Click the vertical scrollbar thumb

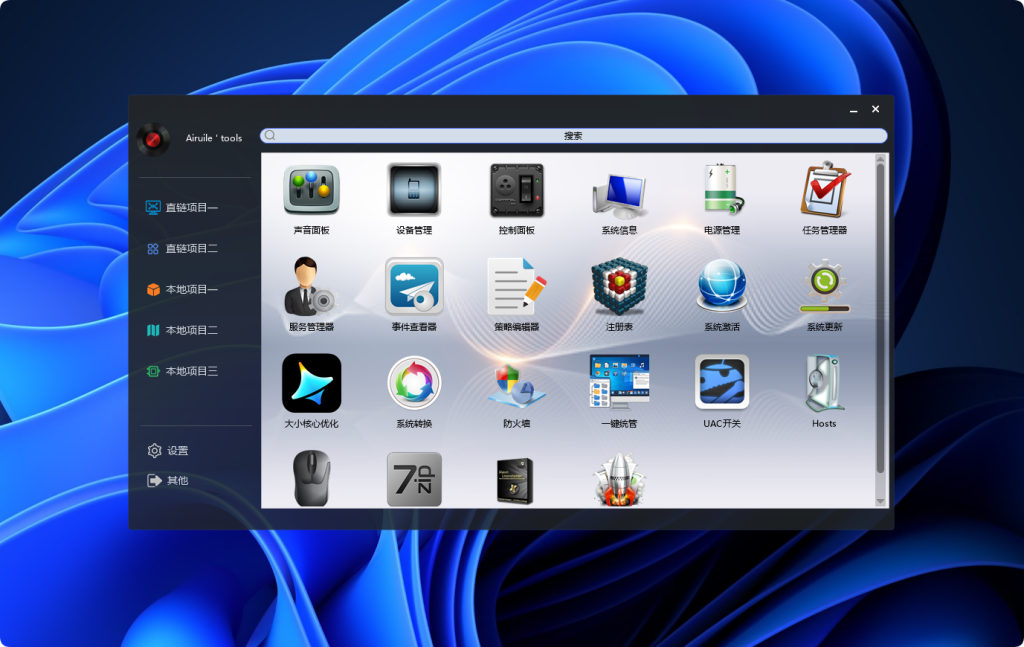coord(880,318)
